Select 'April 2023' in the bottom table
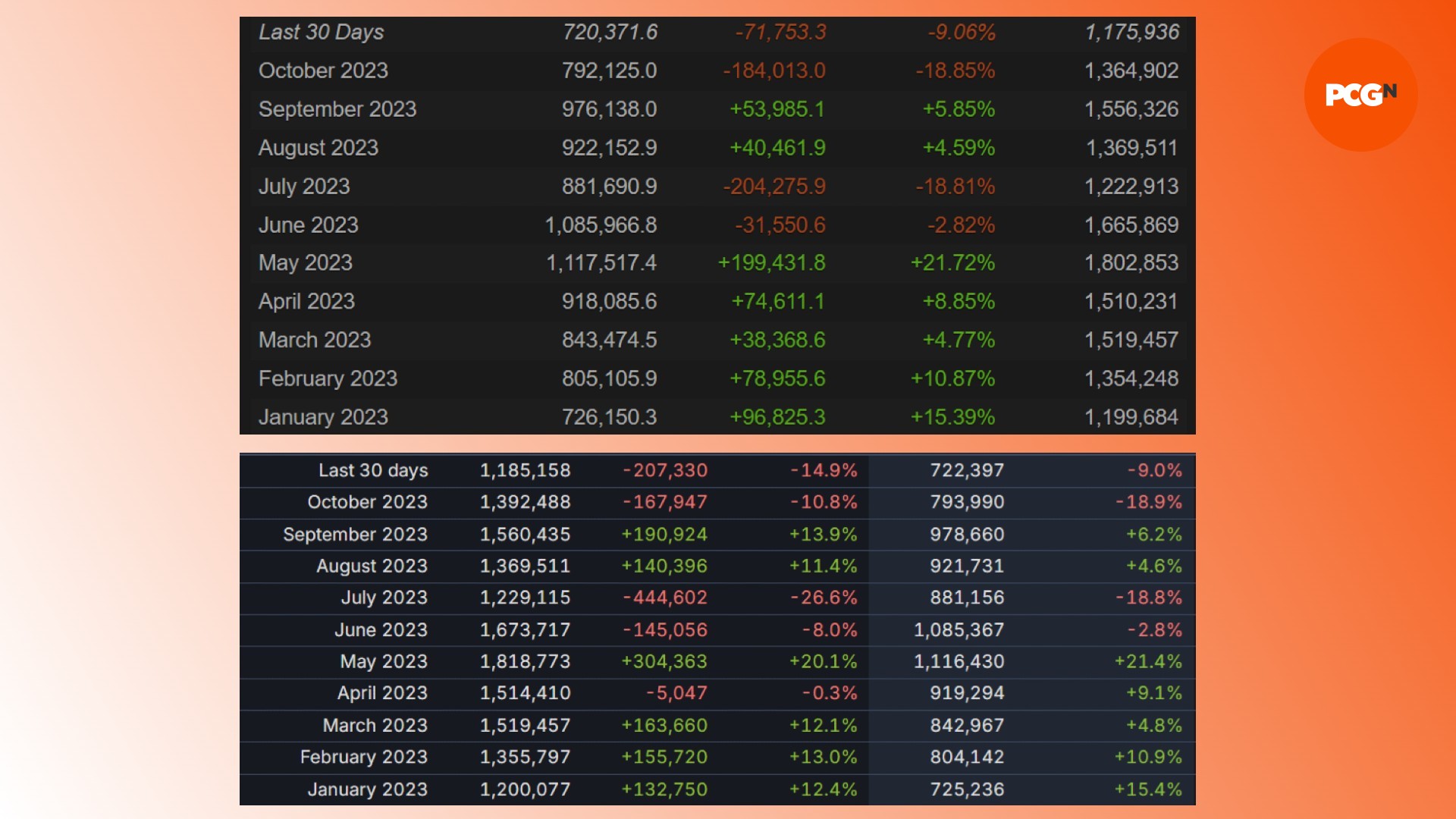 383,693
